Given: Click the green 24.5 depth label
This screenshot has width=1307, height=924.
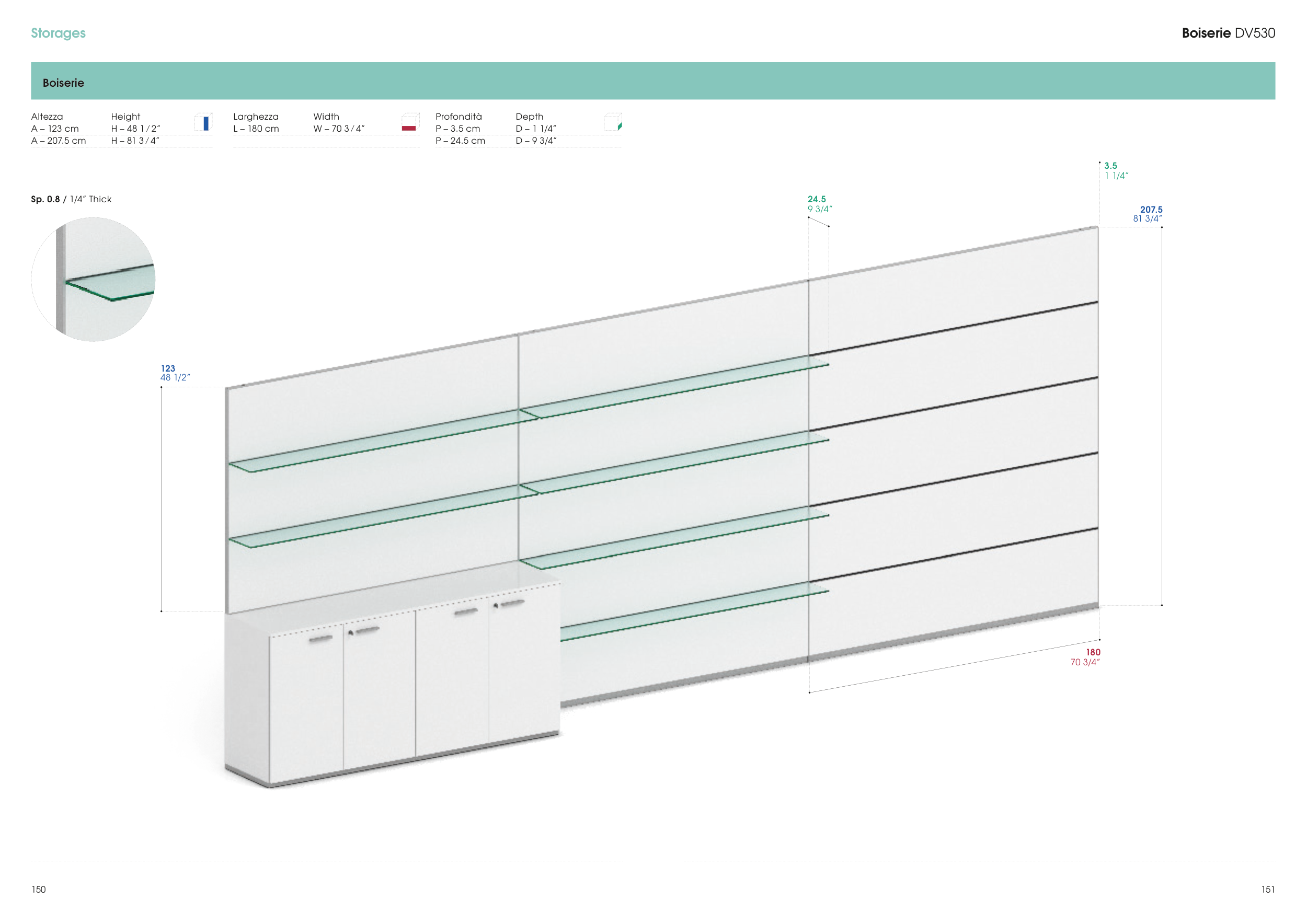Looking at the screenshot, I should pyautogui.click(x=816, y=199).
